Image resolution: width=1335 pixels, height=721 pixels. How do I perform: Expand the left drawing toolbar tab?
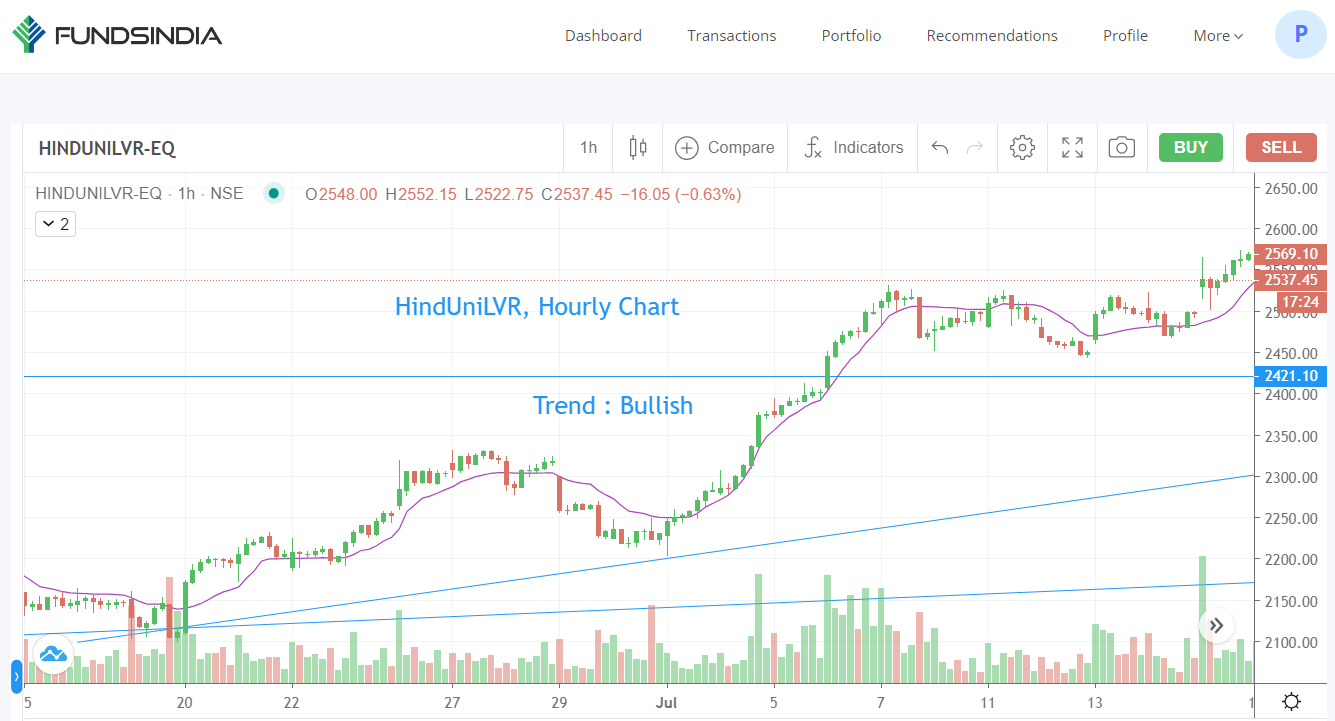(x=16, y=677)
